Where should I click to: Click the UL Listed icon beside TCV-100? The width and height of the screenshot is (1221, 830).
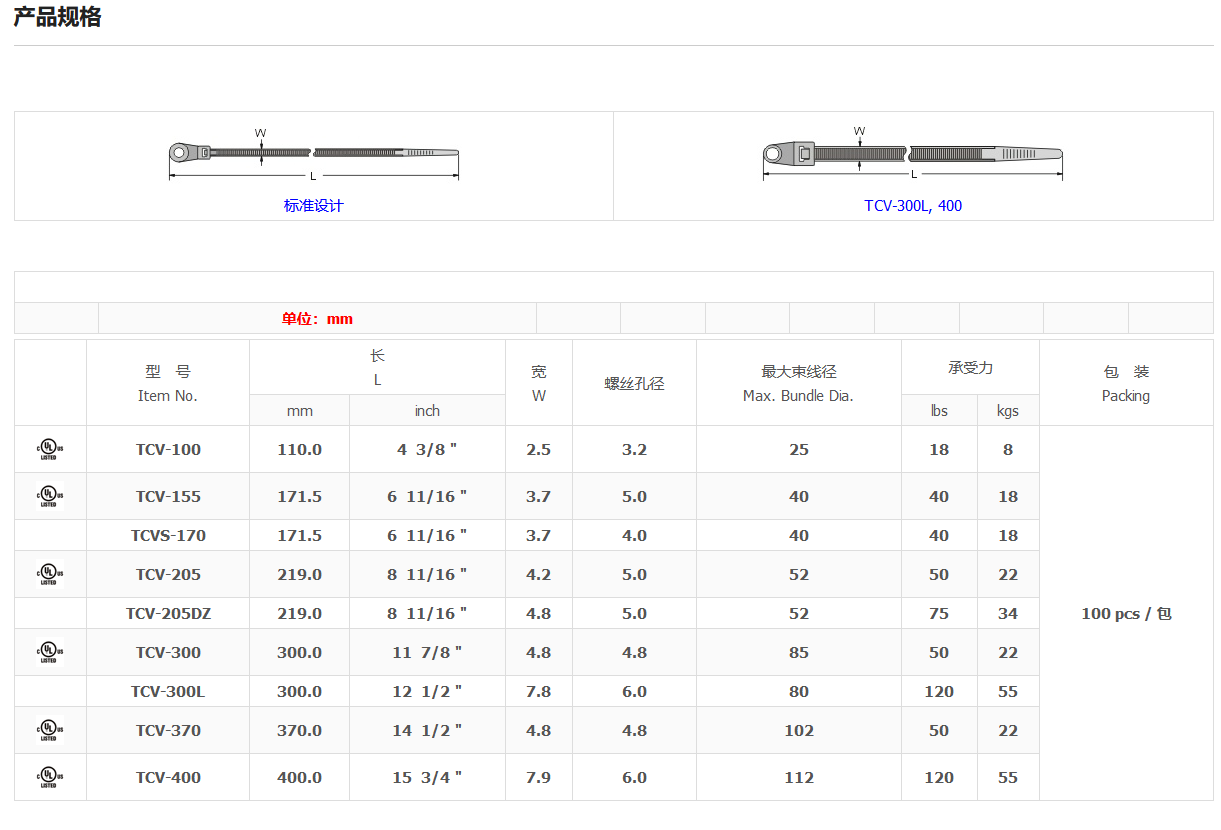(49, 449)
